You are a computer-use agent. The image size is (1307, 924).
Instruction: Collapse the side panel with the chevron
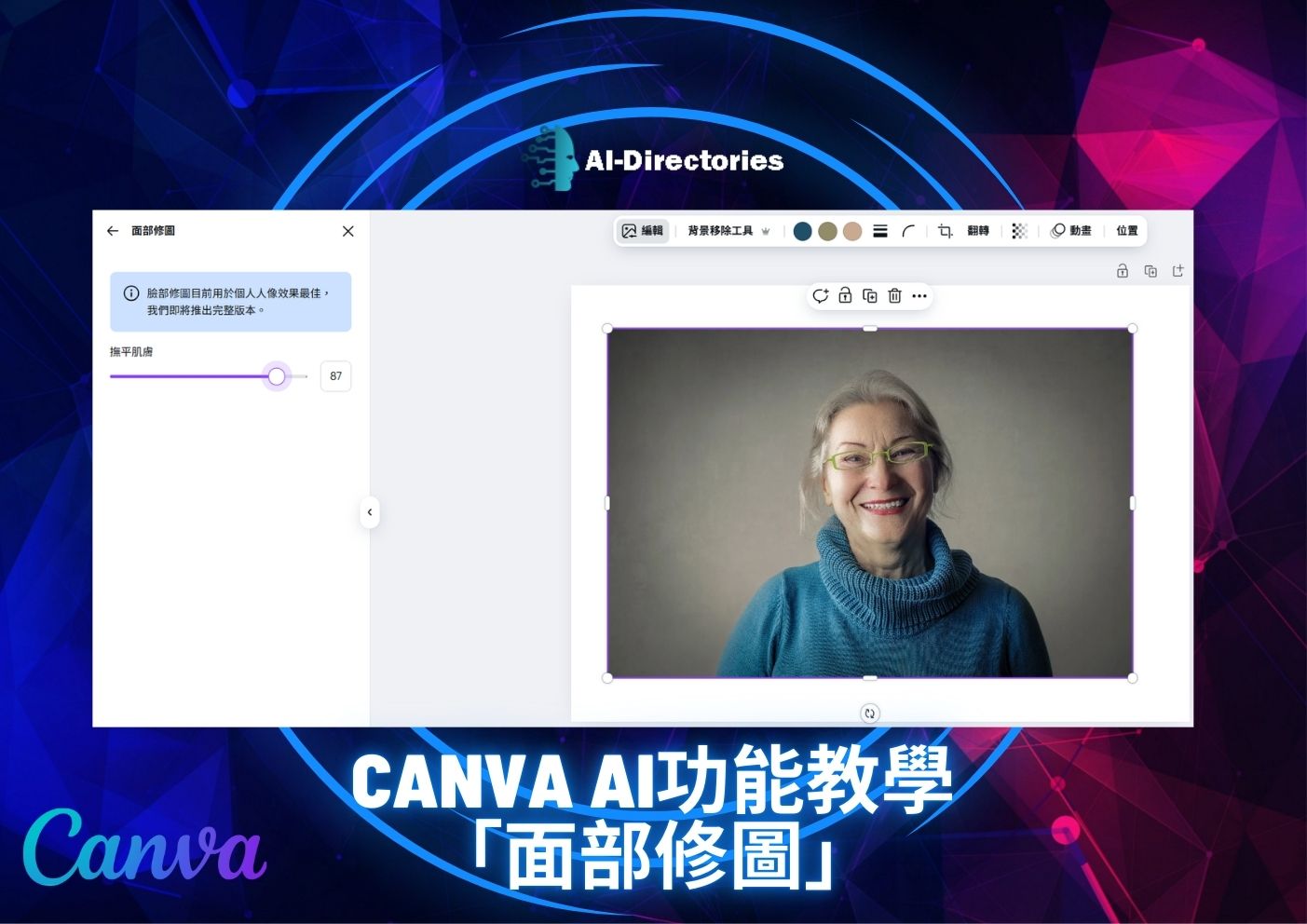pyautogui.click(x=370, y=512)
